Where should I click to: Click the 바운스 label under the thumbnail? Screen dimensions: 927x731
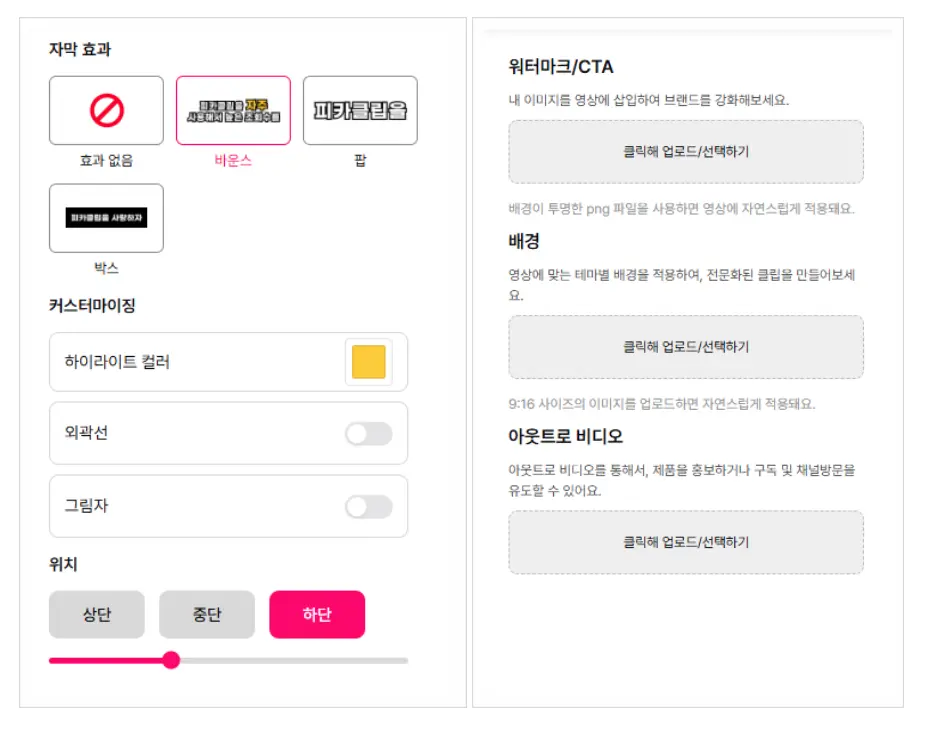233,160
